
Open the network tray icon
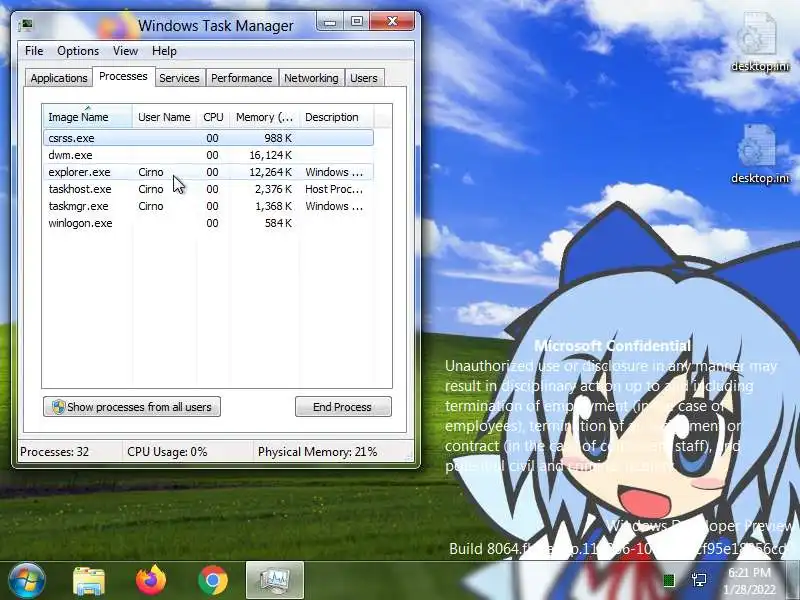pyautogui.click(x=698, y=580)
